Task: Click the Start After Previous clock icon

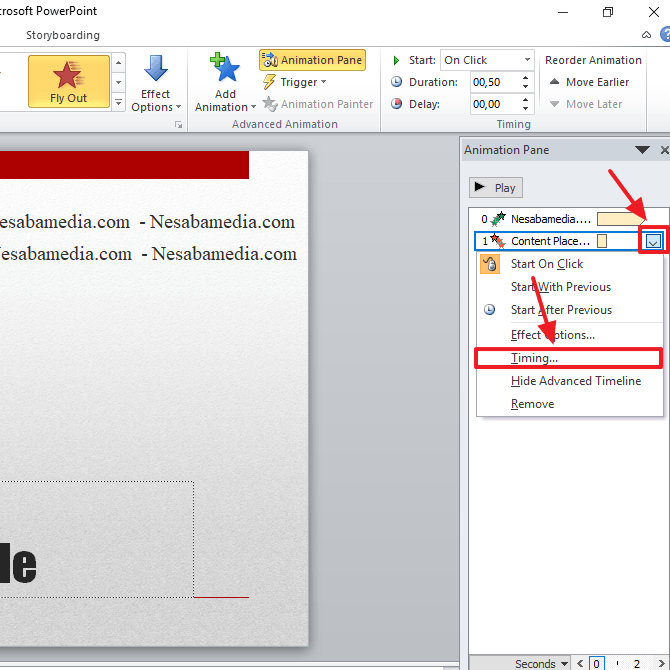Action: click(490, 309)
